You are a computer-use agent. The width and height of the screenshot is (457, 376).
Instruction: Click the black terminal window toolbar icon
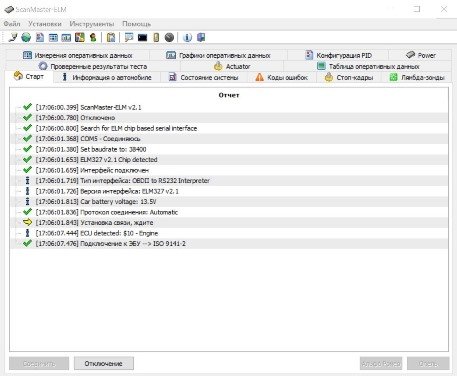click(x=142, y=38)
